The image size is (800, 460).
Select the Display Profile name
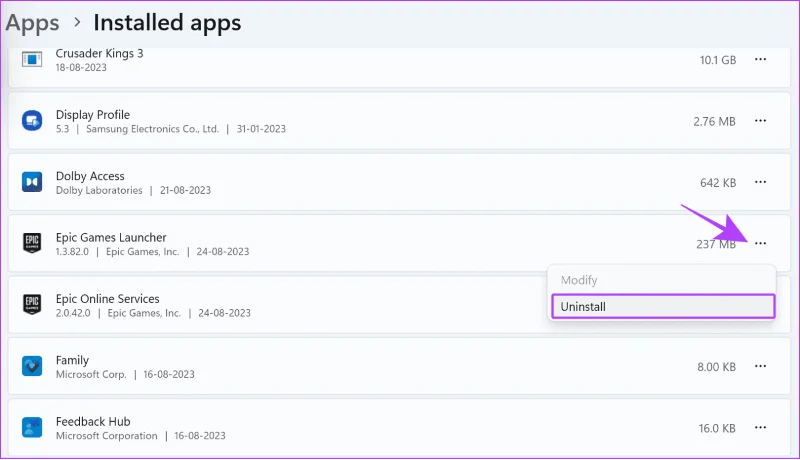93,115
